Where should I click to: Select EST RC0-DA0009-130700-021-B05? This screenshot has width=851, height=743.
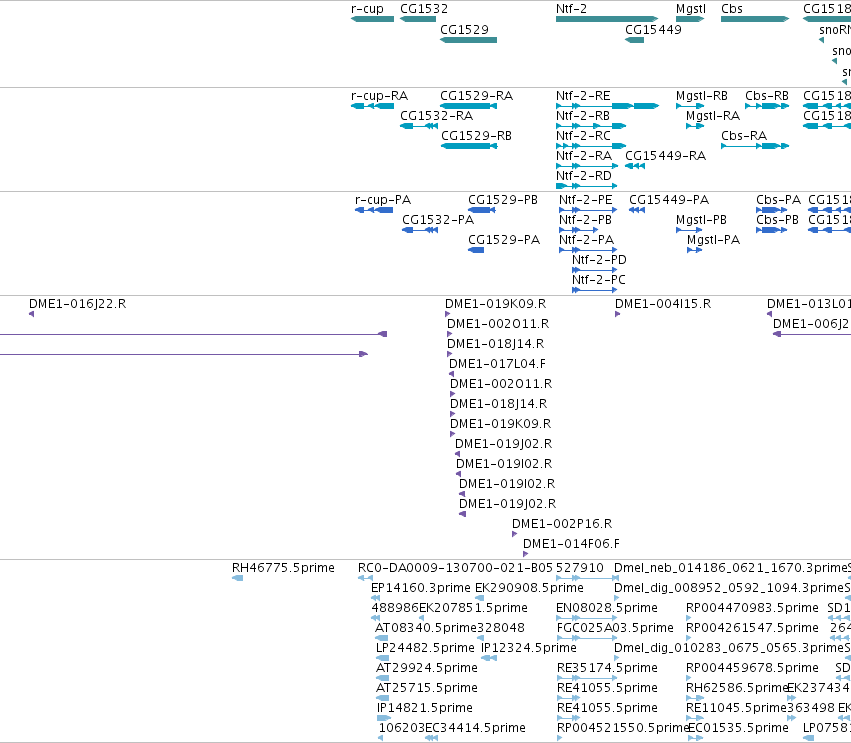[x=365, y=578]
